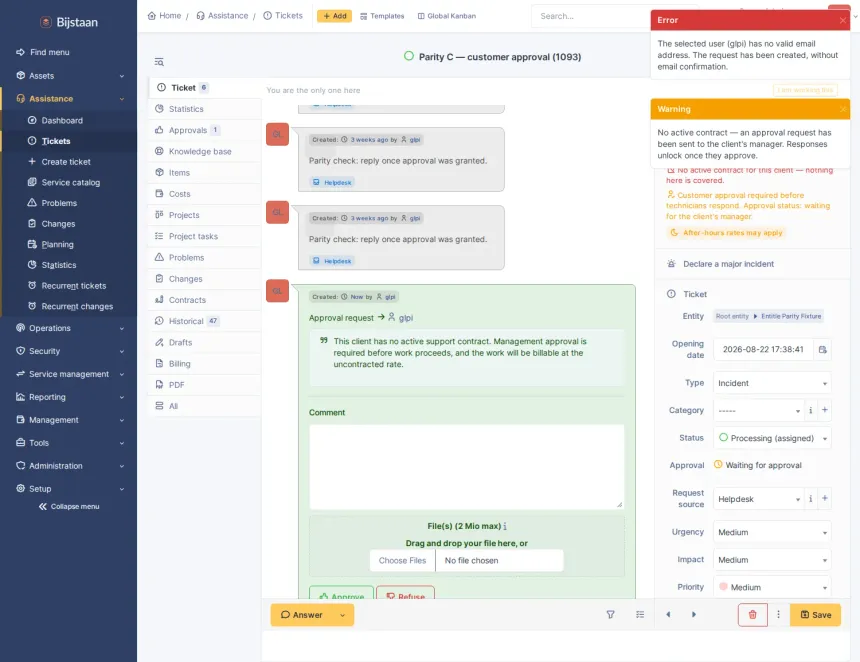Show Category info icon
The height and width of the screenshot is (662, 860).
811,410
